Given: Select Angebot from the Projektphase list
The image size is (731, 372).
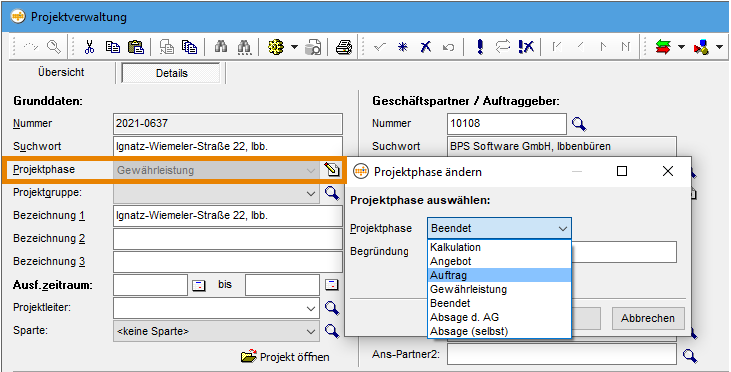Looking at the screenshot, I should [x=499, y=261].
